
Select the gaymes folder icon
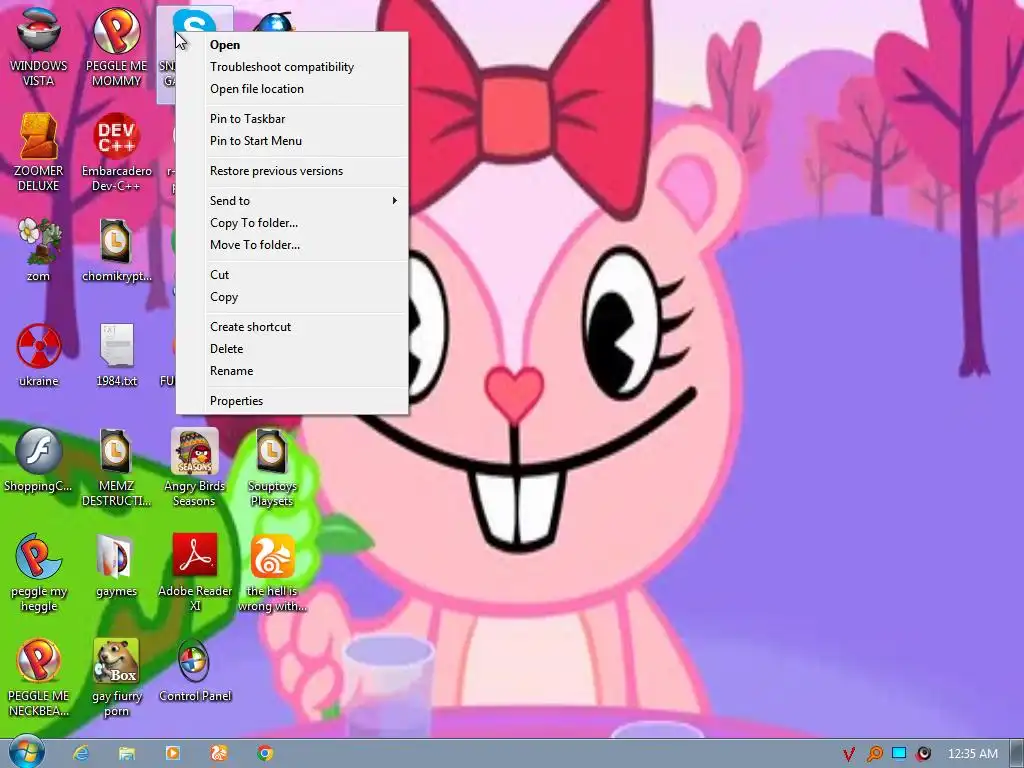[x=116, y=565]
